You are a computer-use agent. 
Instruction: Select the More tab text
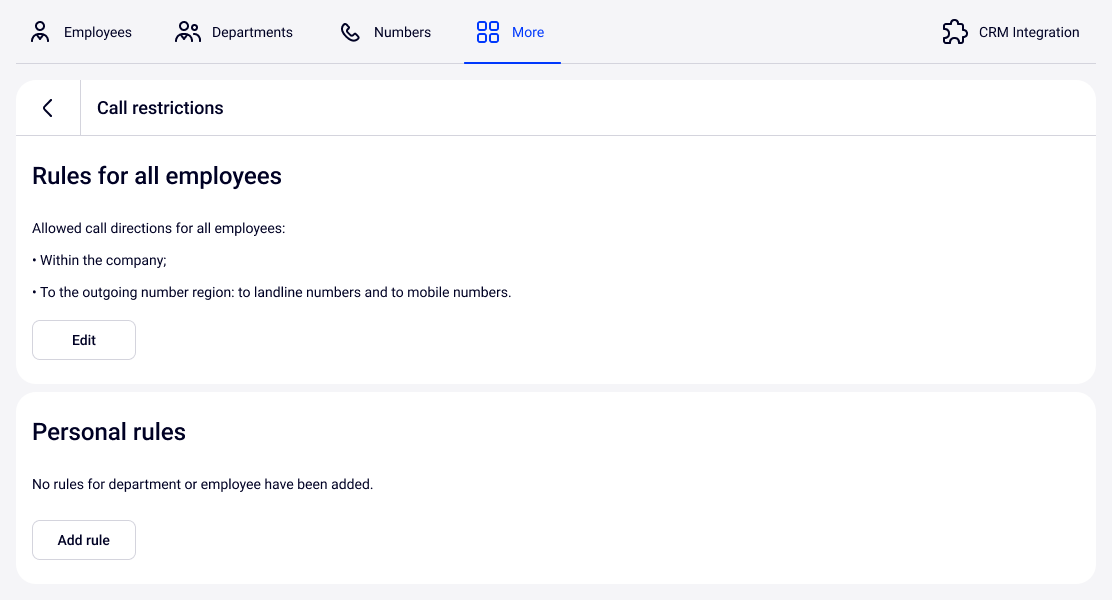pyautogui.click(x=528, y=32)
